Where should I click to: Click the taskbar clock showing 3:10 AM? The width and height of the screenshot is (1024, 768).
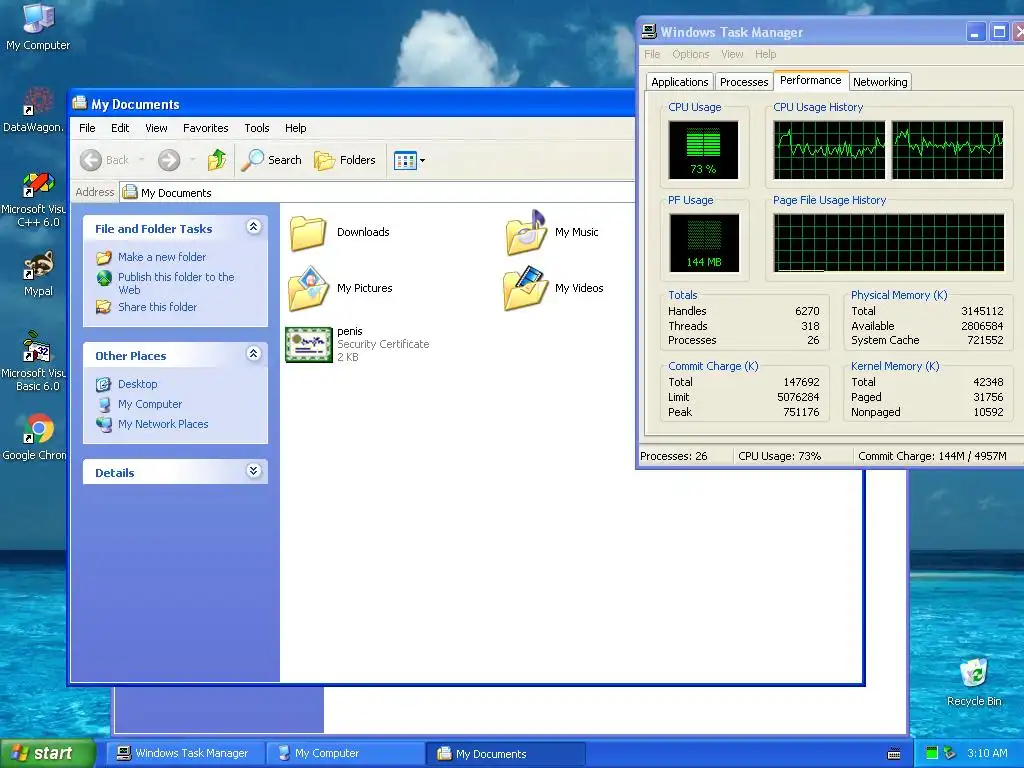click(x=987, y=753)
